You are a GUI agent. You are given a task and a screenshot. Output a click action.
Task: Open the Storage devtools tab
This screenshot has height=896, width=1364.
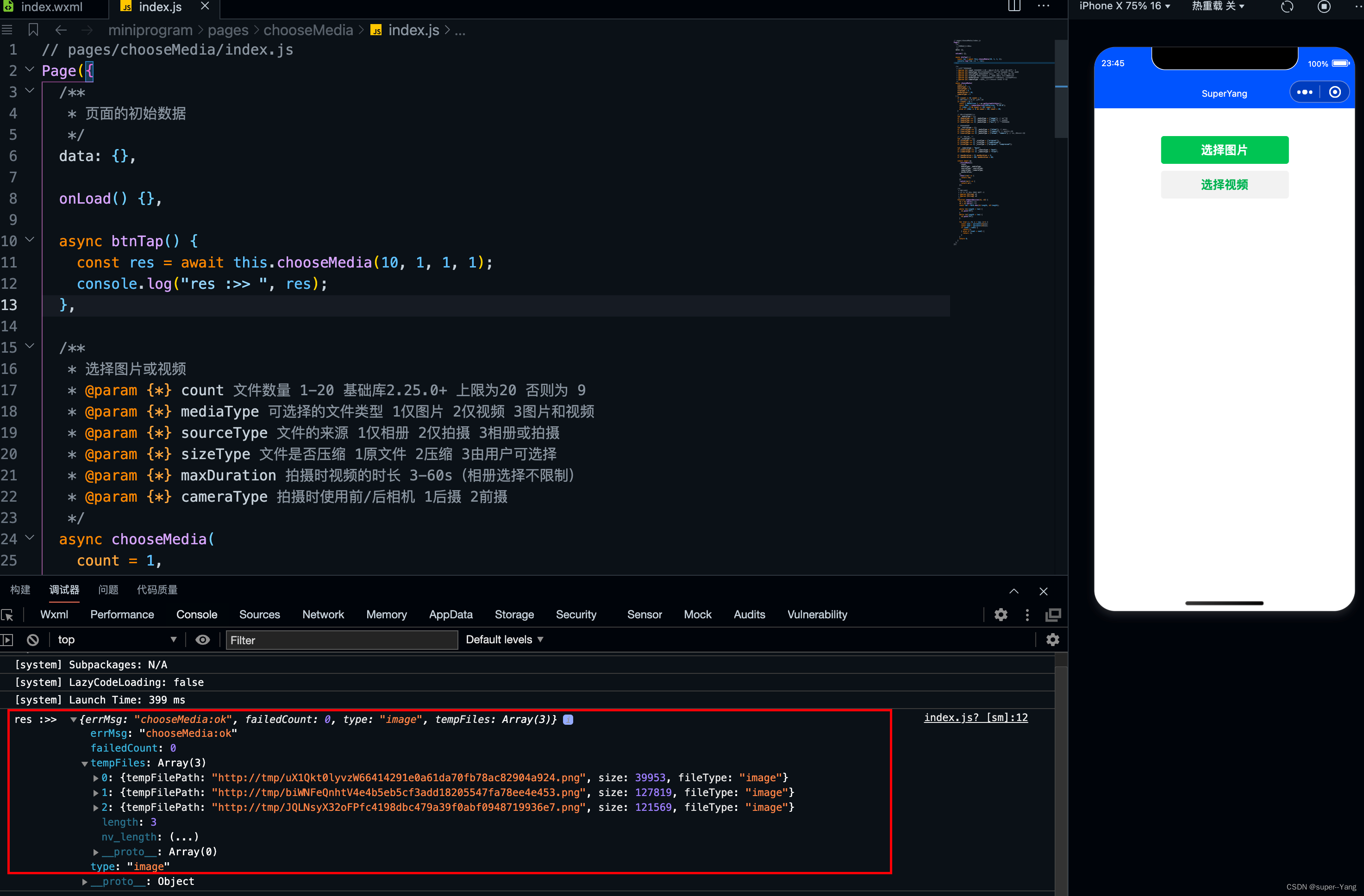tap(514, 615)
